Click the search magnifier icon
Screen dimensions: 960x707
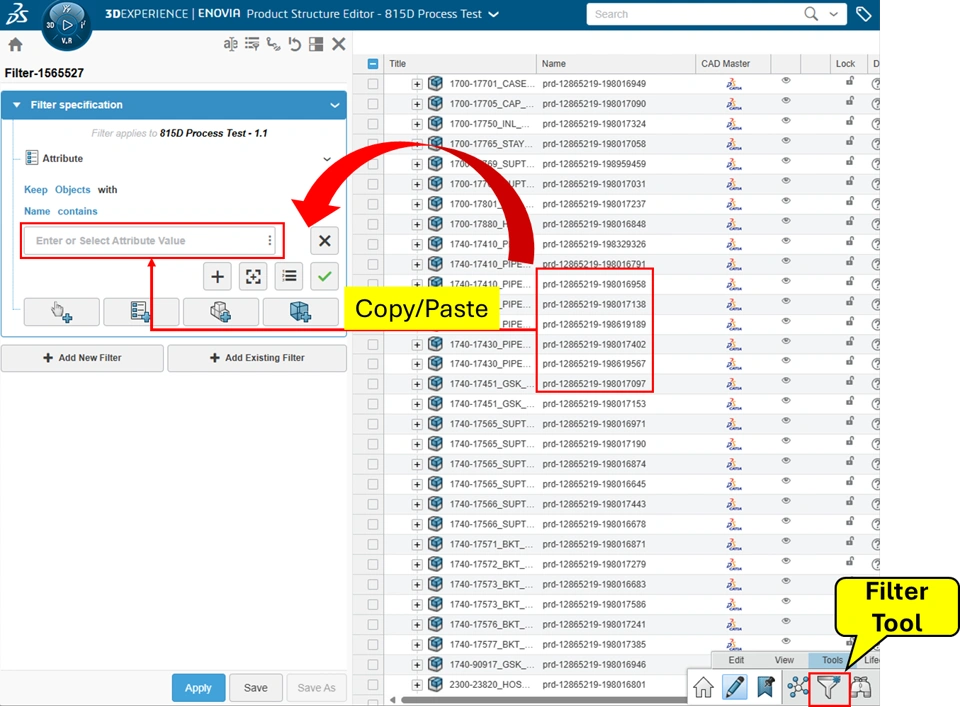click(811, 14)
